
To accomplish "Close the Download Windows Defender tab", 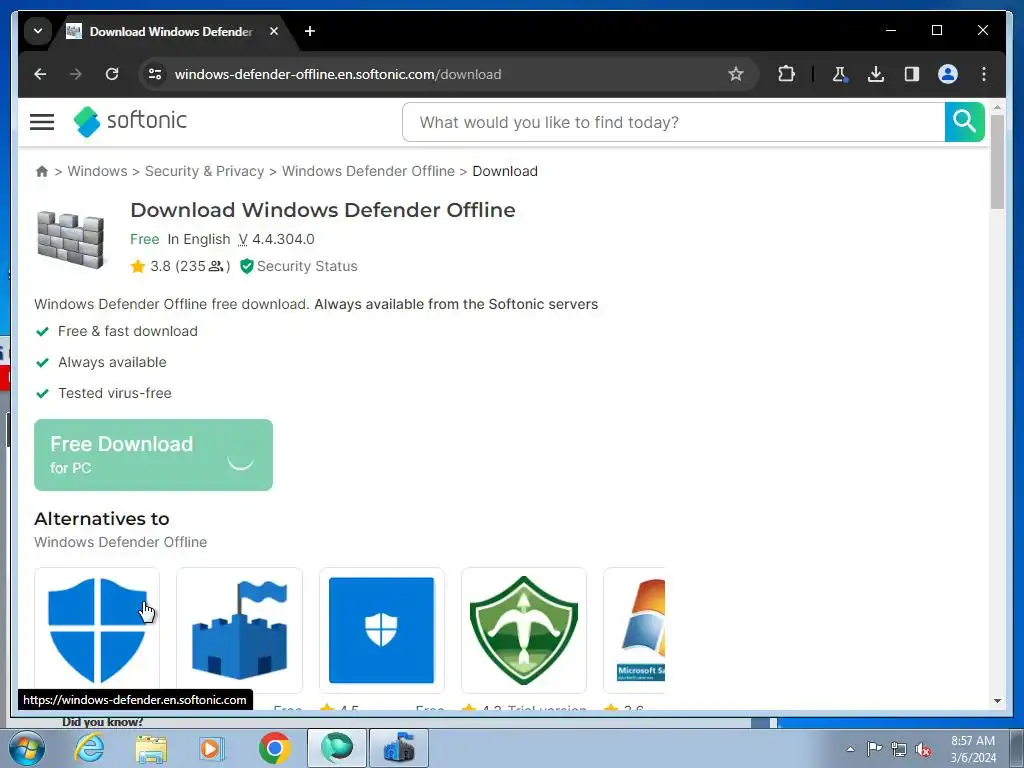I will click(274, 31).
